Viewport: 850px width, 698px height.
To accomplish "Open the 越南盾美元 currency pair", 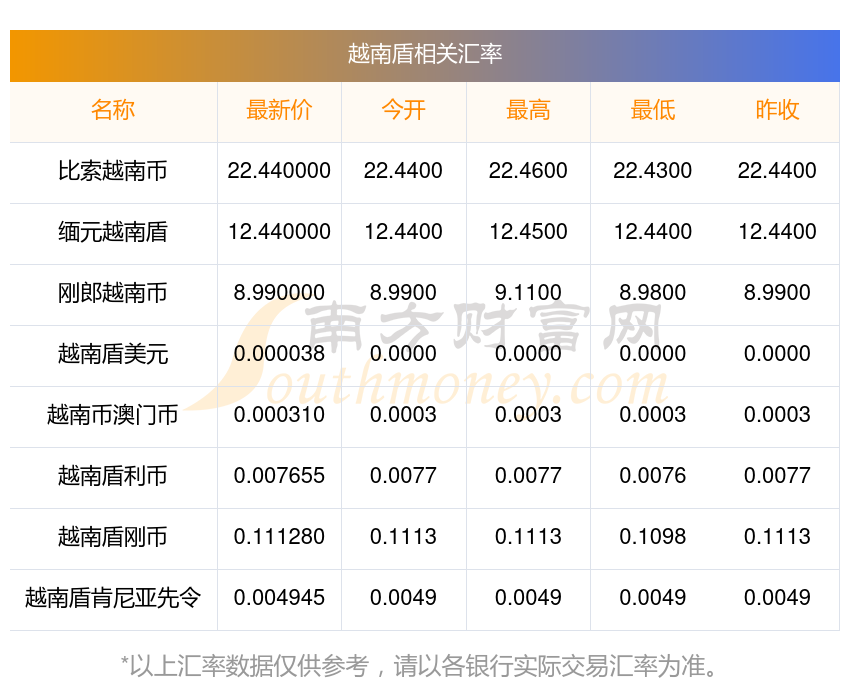I will tap(113, 354).
